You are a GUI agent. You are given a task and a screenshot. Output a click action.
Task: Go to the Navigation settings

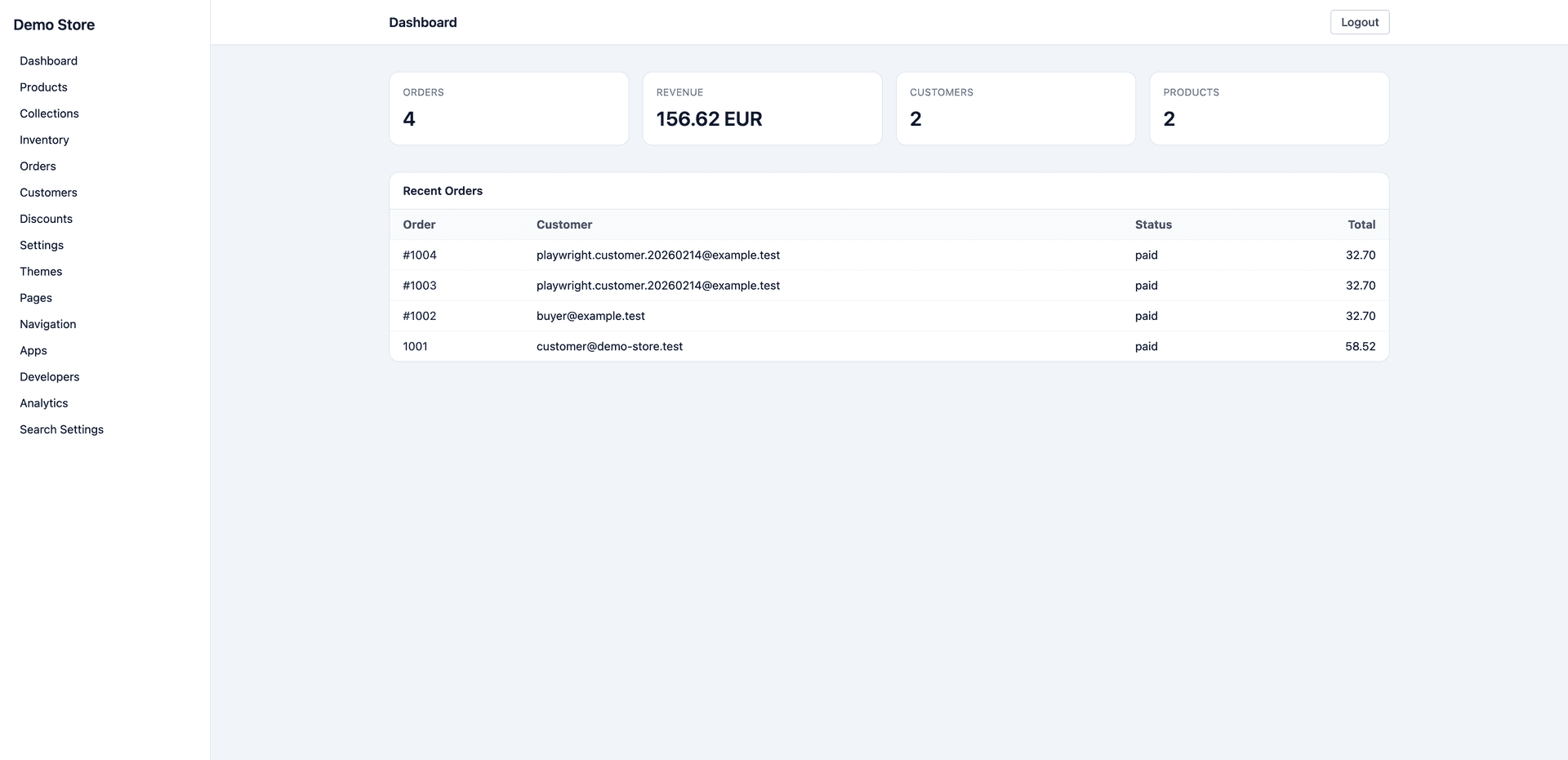tap(47, 324)
